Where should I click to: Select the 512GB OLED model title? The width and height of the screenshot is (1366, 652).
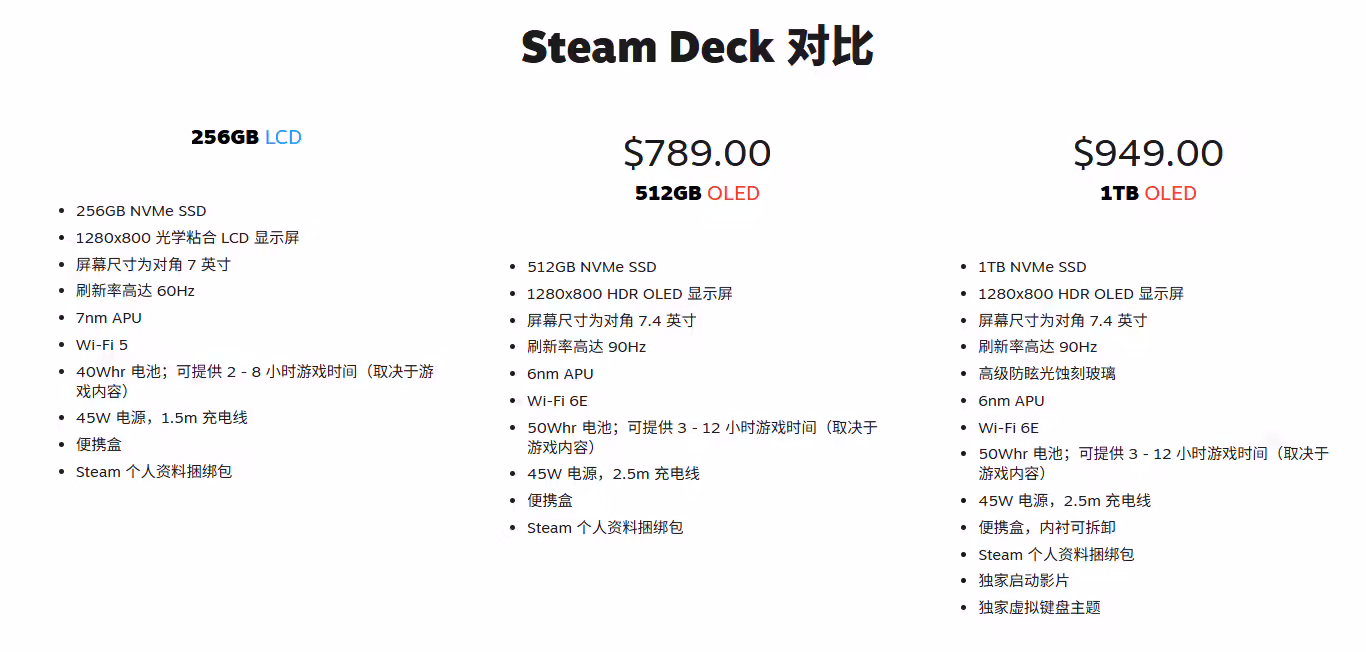697,193
